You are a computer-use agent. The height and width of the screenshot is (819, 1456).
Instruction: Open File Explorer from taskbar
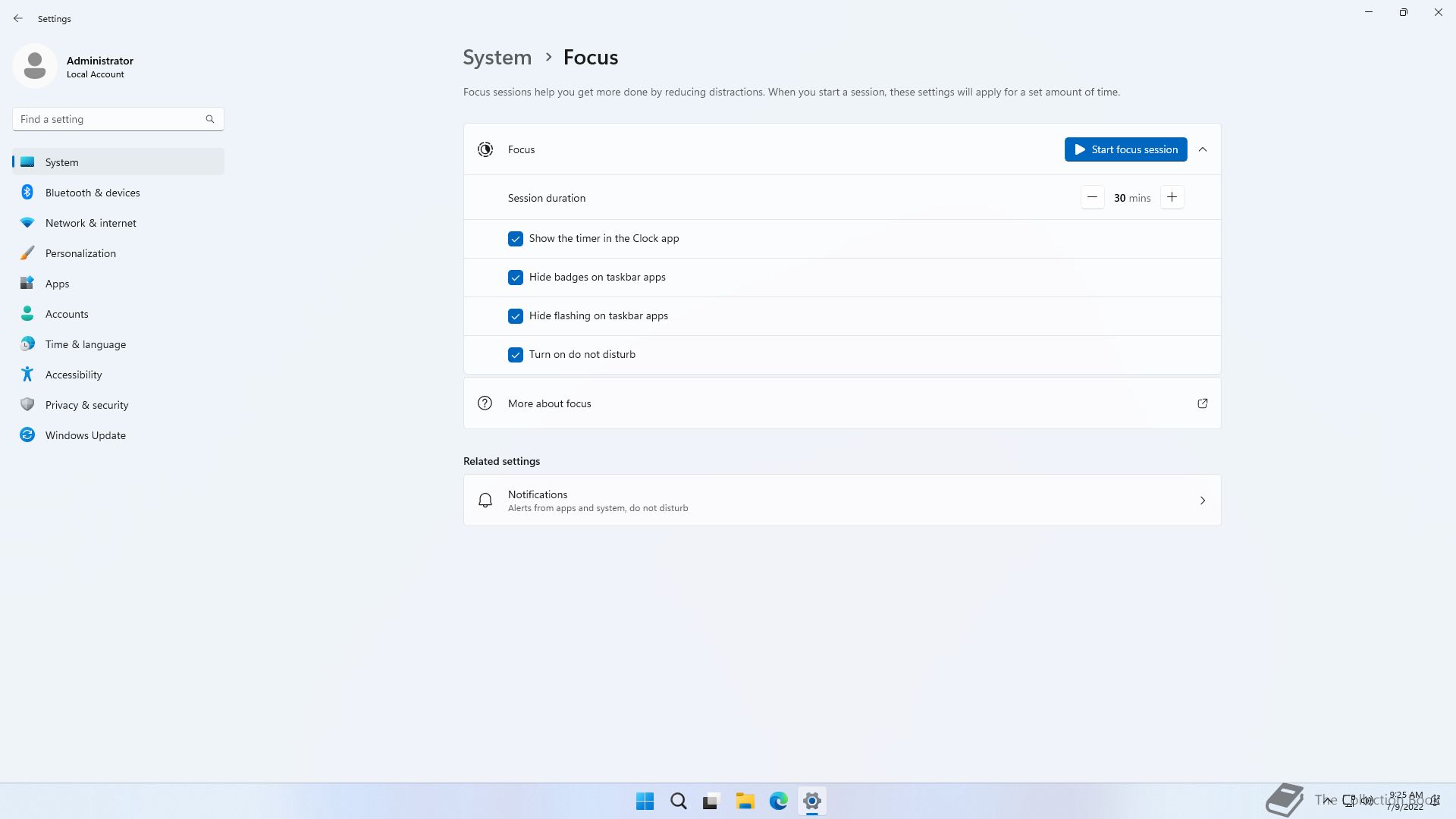coord(745,802)
